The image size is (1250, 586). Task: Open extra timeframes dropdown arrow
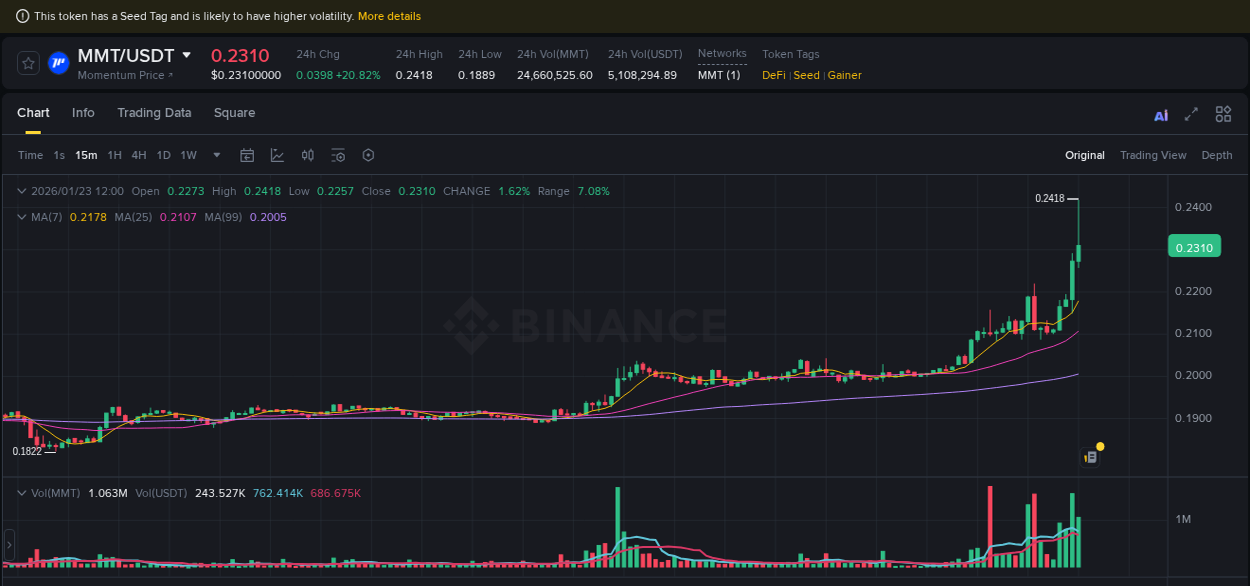pyautogui.click(x=216, y=155)
